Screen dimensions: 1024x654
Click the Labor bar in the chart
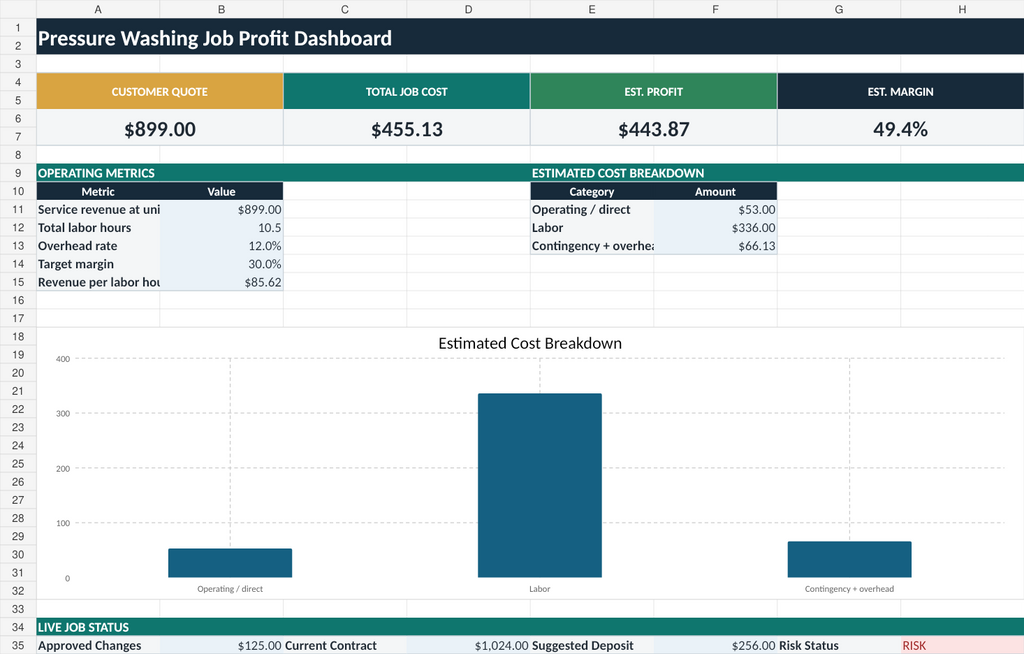point(539,485)
